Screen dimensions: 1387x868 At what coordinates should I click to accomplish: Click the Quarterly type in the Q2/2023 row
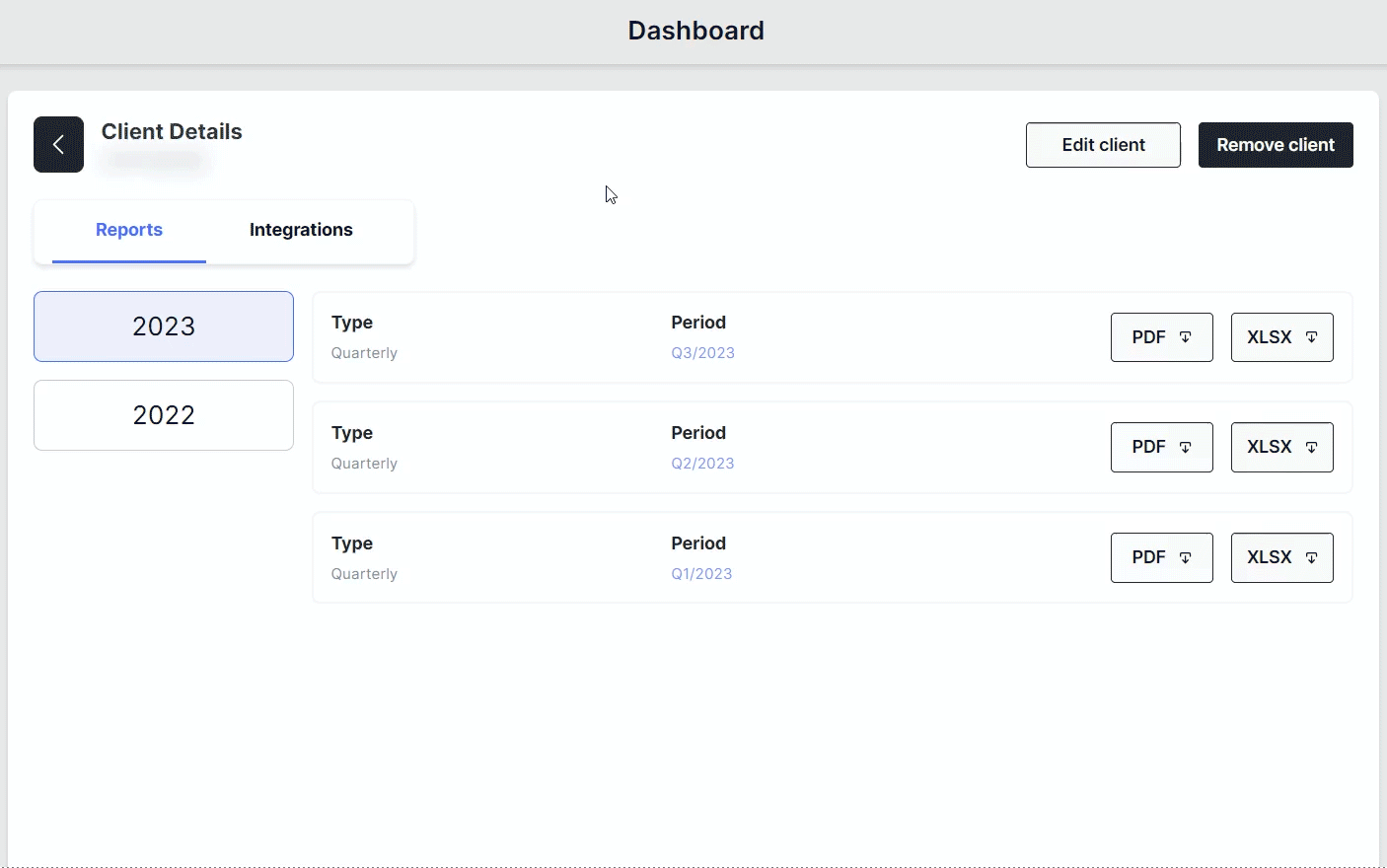coord(364,464)
